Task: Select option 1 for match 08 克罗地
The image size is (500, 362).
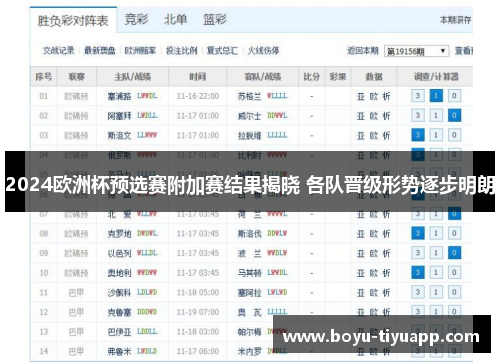Action: 436,233
